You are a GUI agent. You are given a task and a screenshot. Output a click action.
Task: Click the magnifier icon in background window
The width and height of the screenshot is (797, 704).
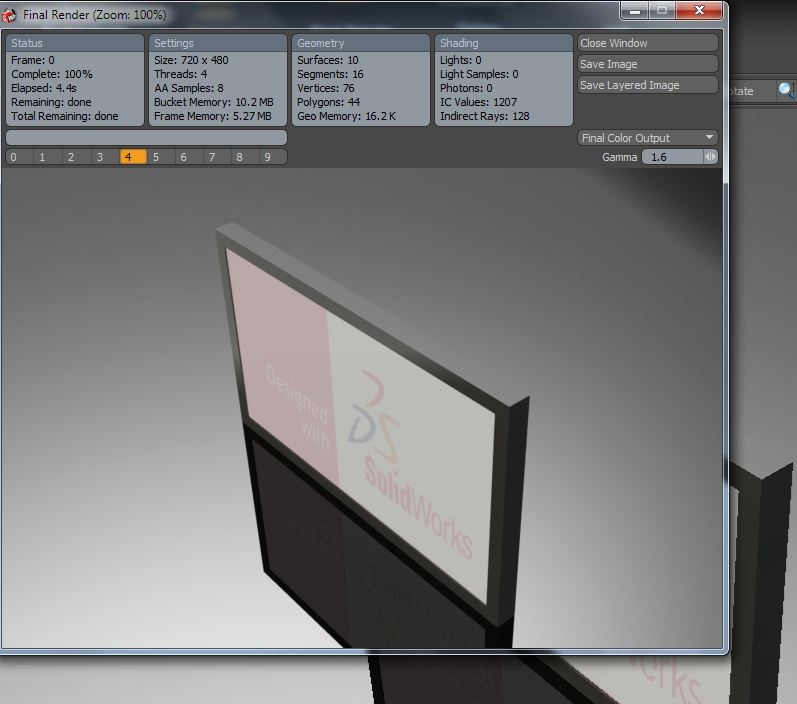(787, 90)
